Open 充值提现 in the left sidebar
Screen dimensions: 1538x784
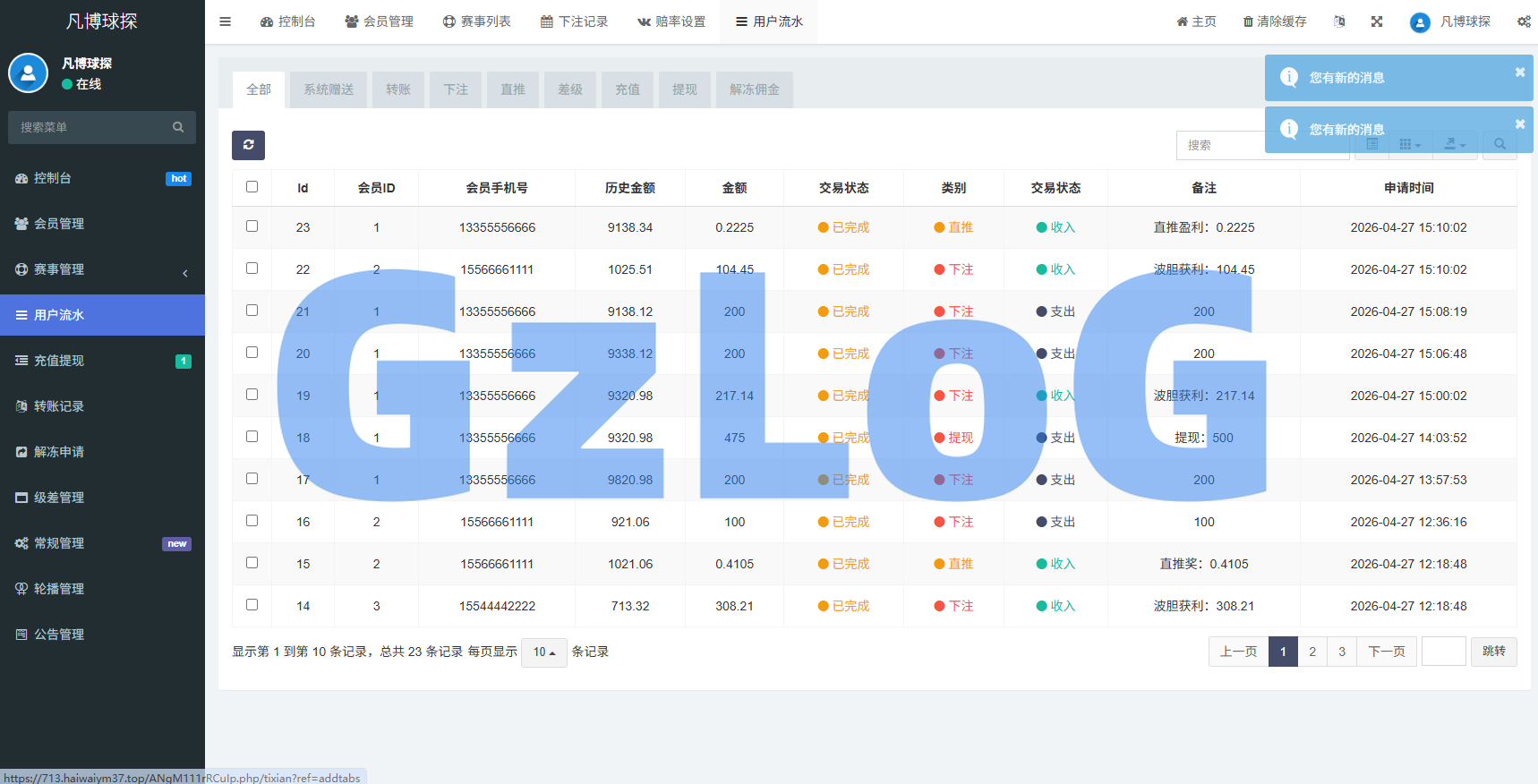click(102, 361)
